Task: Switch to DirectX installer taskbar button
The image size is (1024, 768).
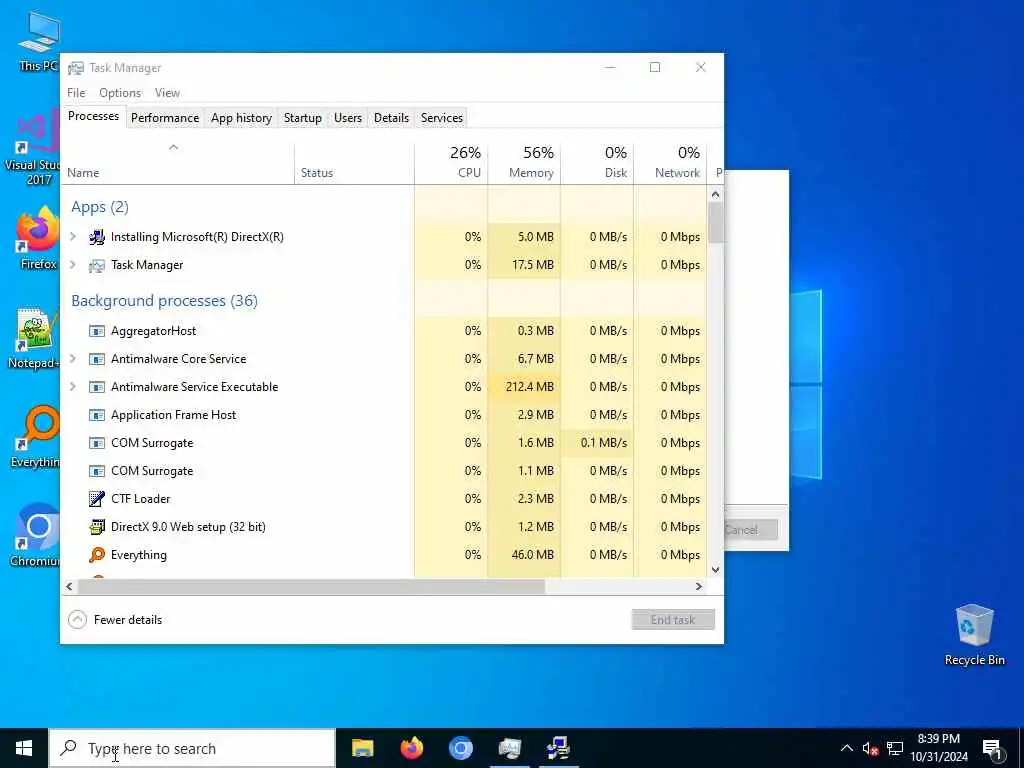Action: click(558, 748)
